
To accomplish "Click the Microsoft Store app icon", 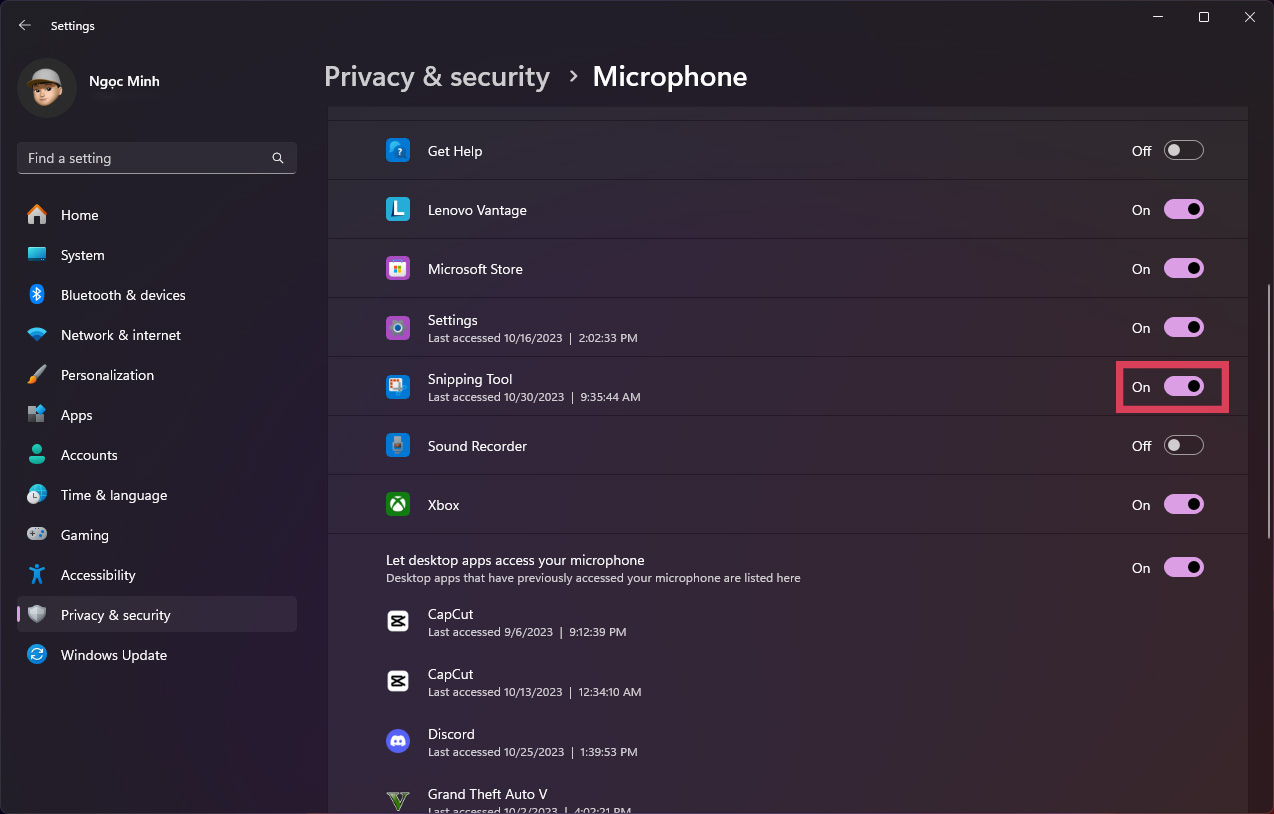I will [x=398, y=269].
